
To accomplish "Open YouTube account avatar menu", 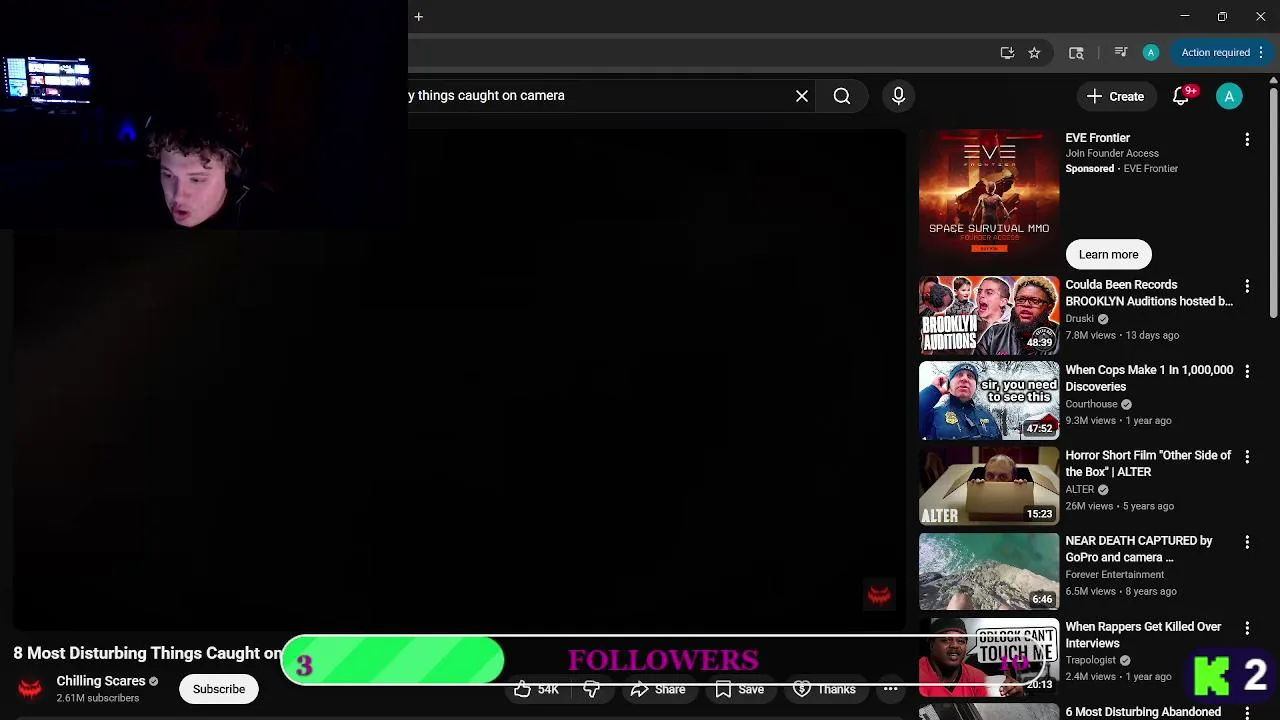I will point(1229,96).
